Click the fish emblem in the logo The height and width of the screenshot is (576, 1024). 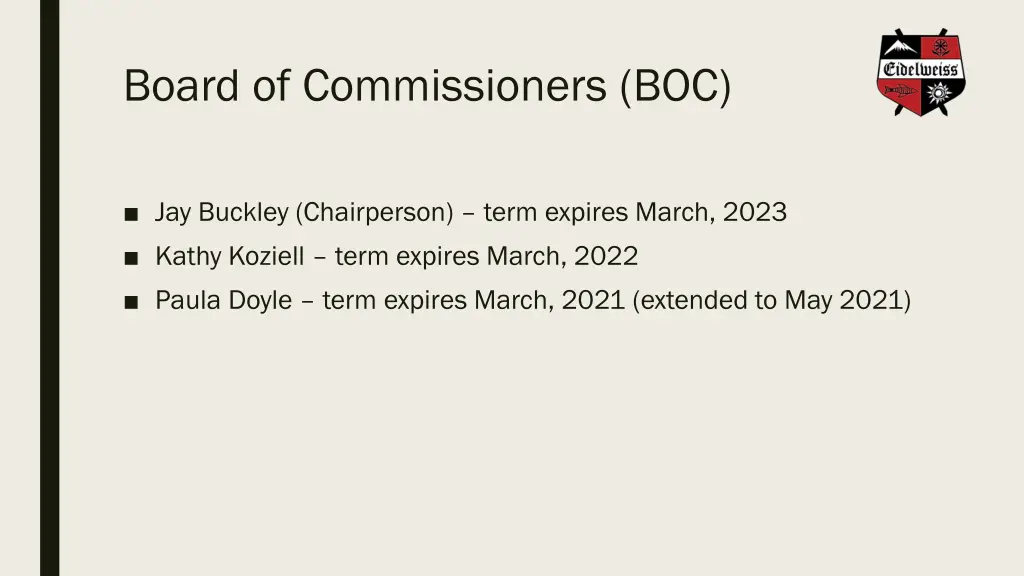901,91
